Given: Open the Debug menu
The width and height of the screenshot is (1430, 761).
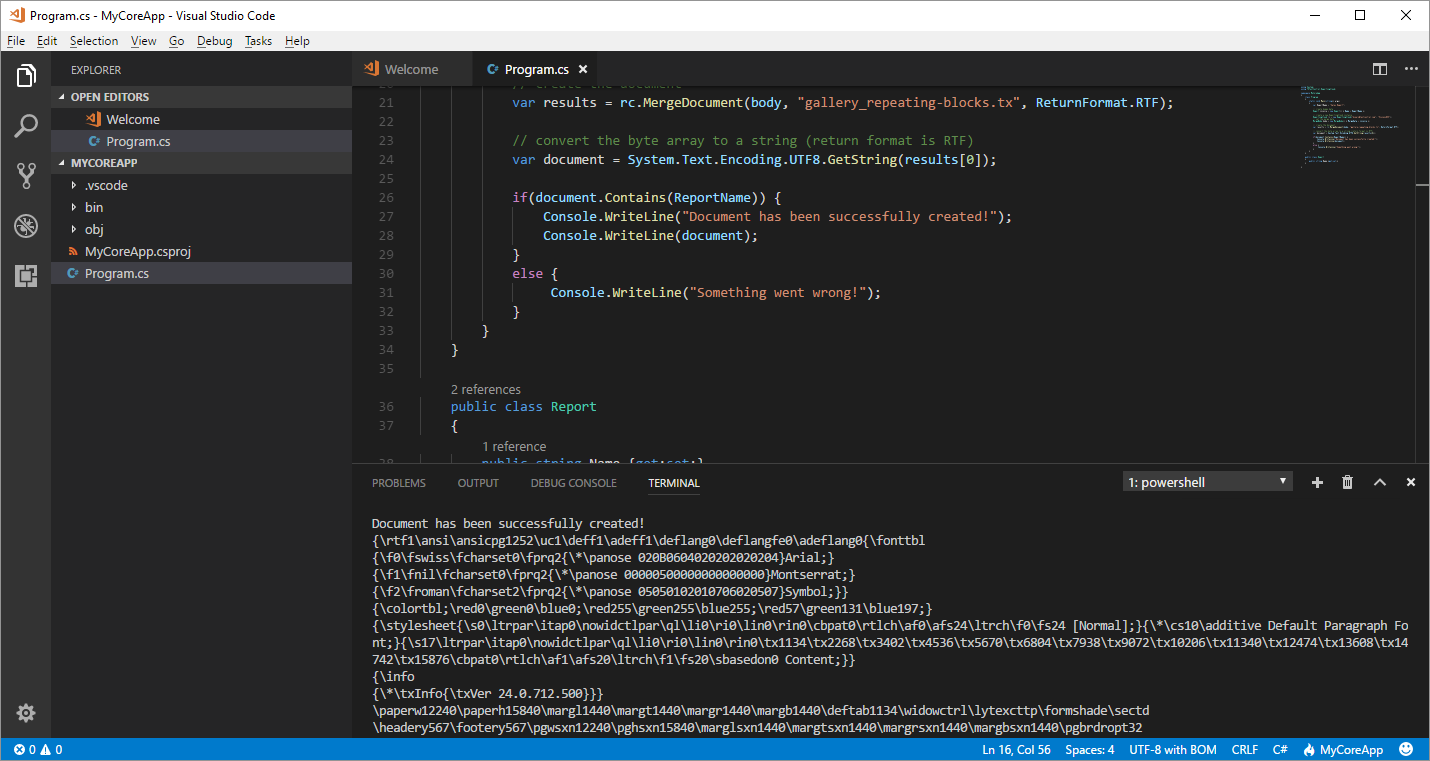Looking at the screenshot, I should click(214, 41).
